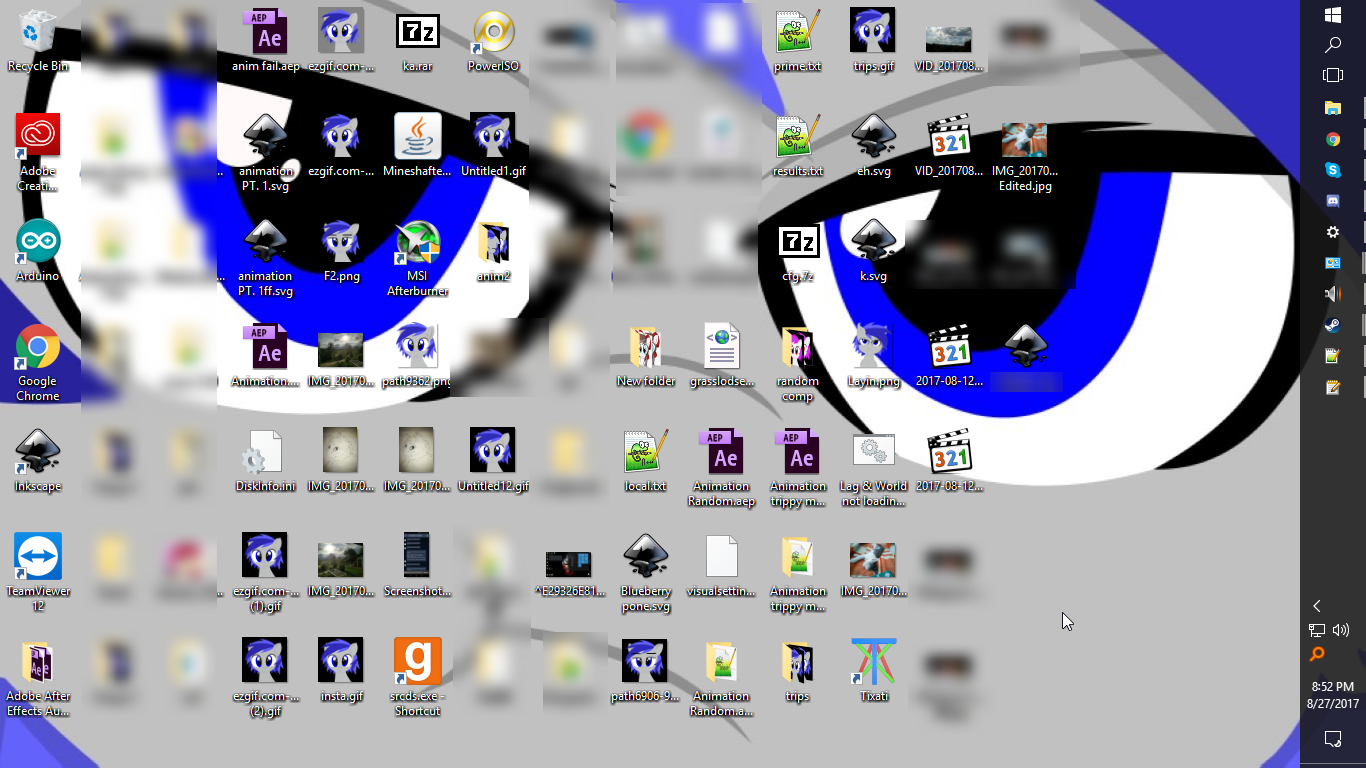The width and height of the screenshot is (1366, 768).
Task: Select the TeamViewer 12 shortcut
Action: pos(38,557)
